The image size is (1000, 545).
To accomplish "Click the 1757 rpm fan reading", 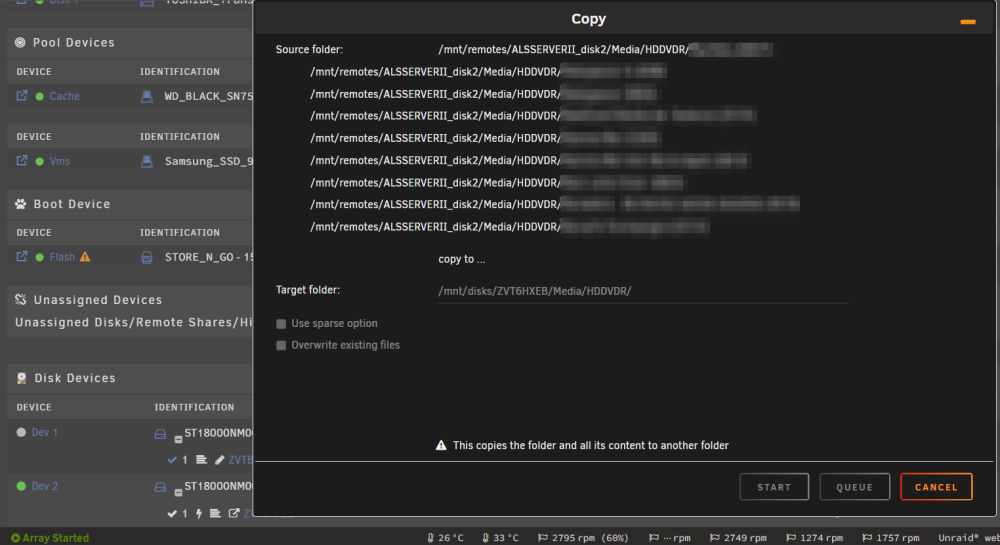I will [x=891, y=538].
